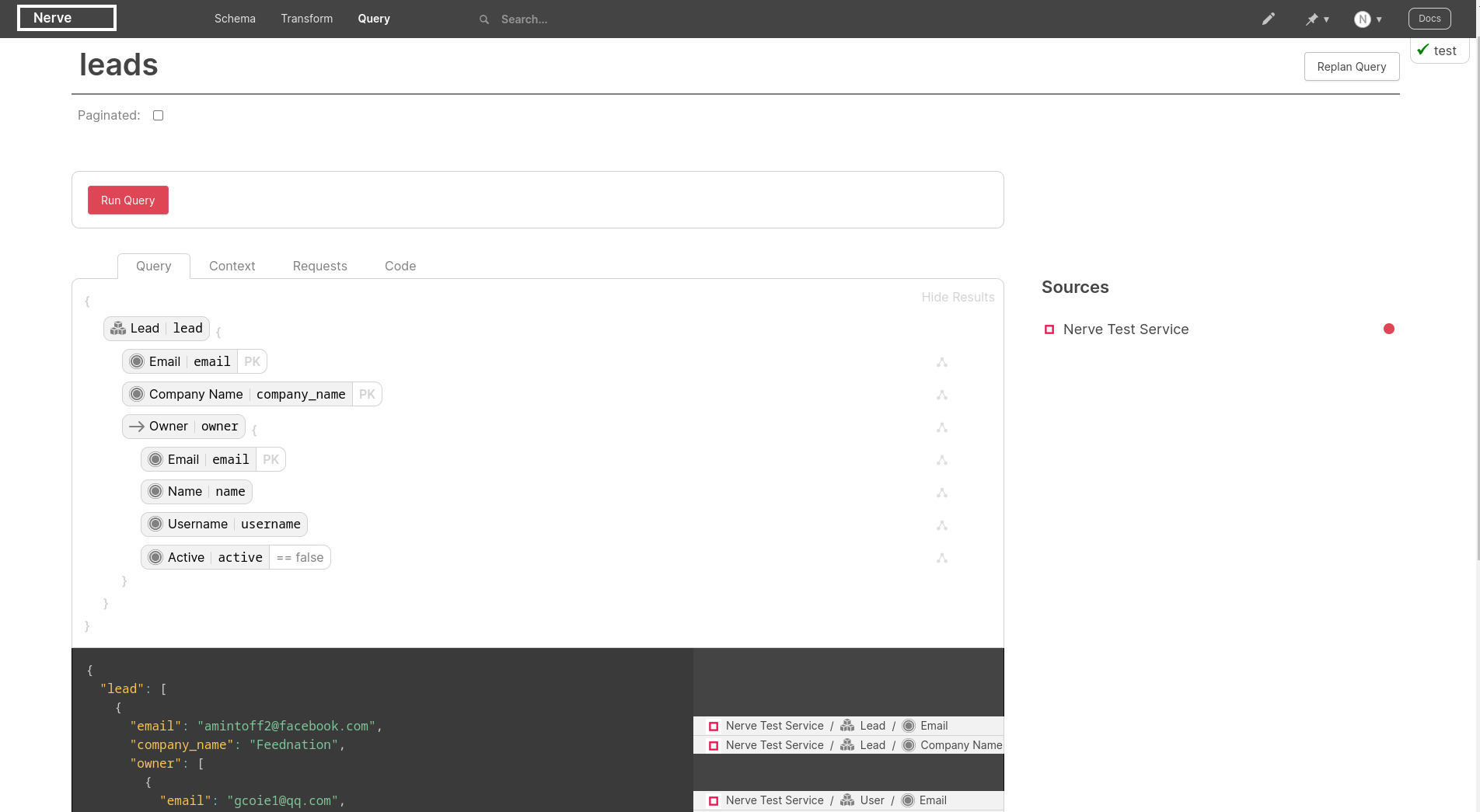Open the Transform section from the top menu

coord(306,18)
